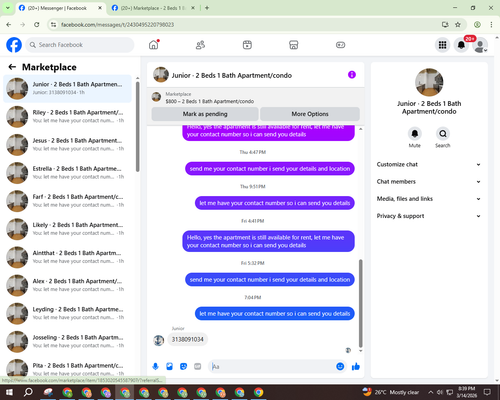
Task: Open the Windows Start menu
Action: [x=9, y=392]
